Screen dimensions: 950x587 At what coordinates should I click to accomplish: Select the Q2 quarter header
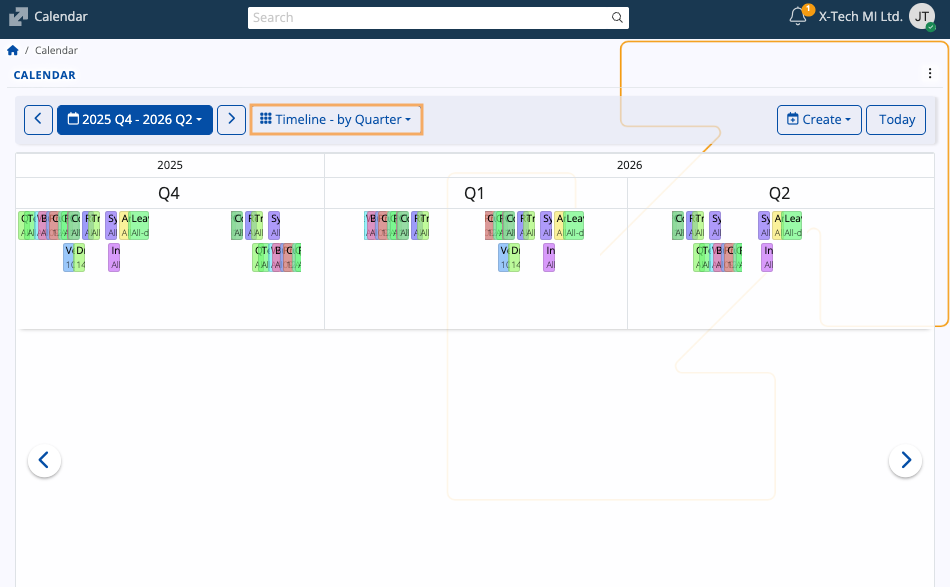779,193
